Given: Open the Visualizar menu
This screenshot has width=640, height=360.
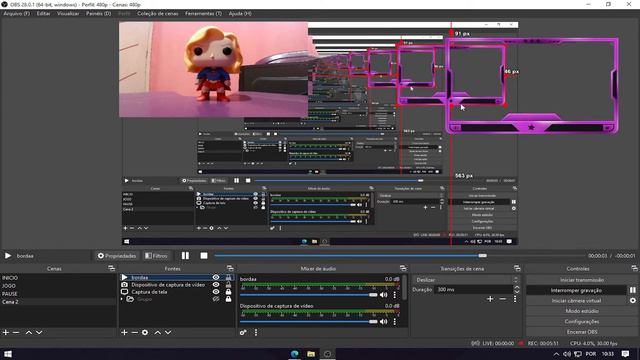Looking at the screenshot, I should pos(68,13).
